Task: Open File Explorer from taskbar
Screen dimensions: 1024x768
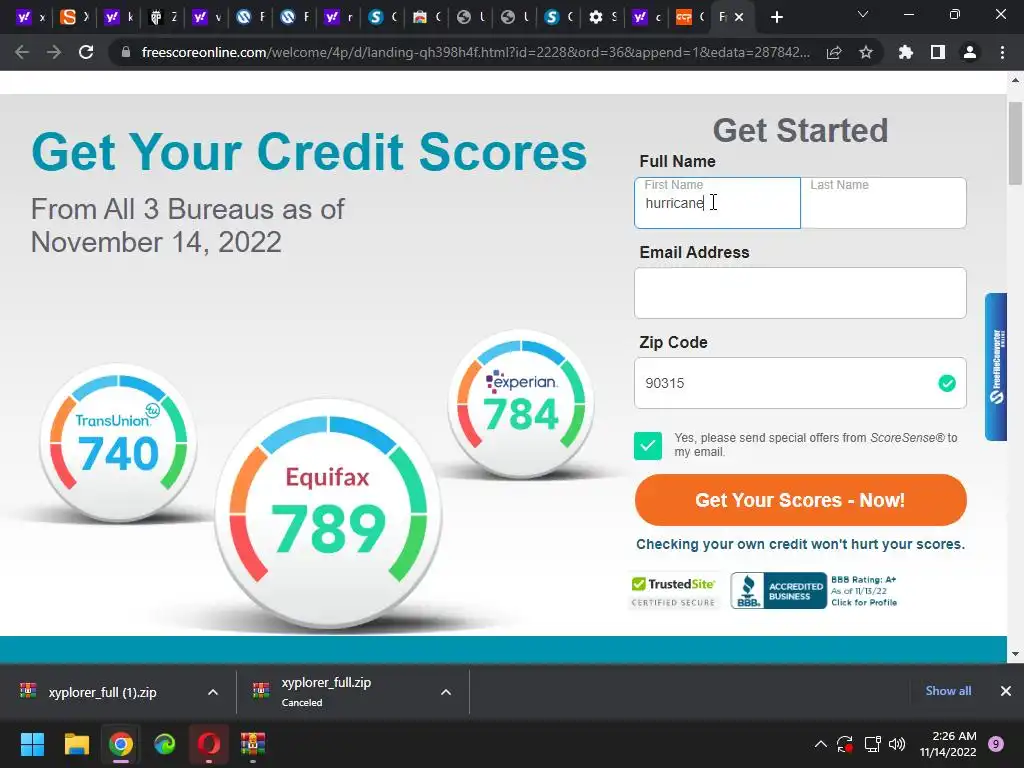Action: (76, 744)
